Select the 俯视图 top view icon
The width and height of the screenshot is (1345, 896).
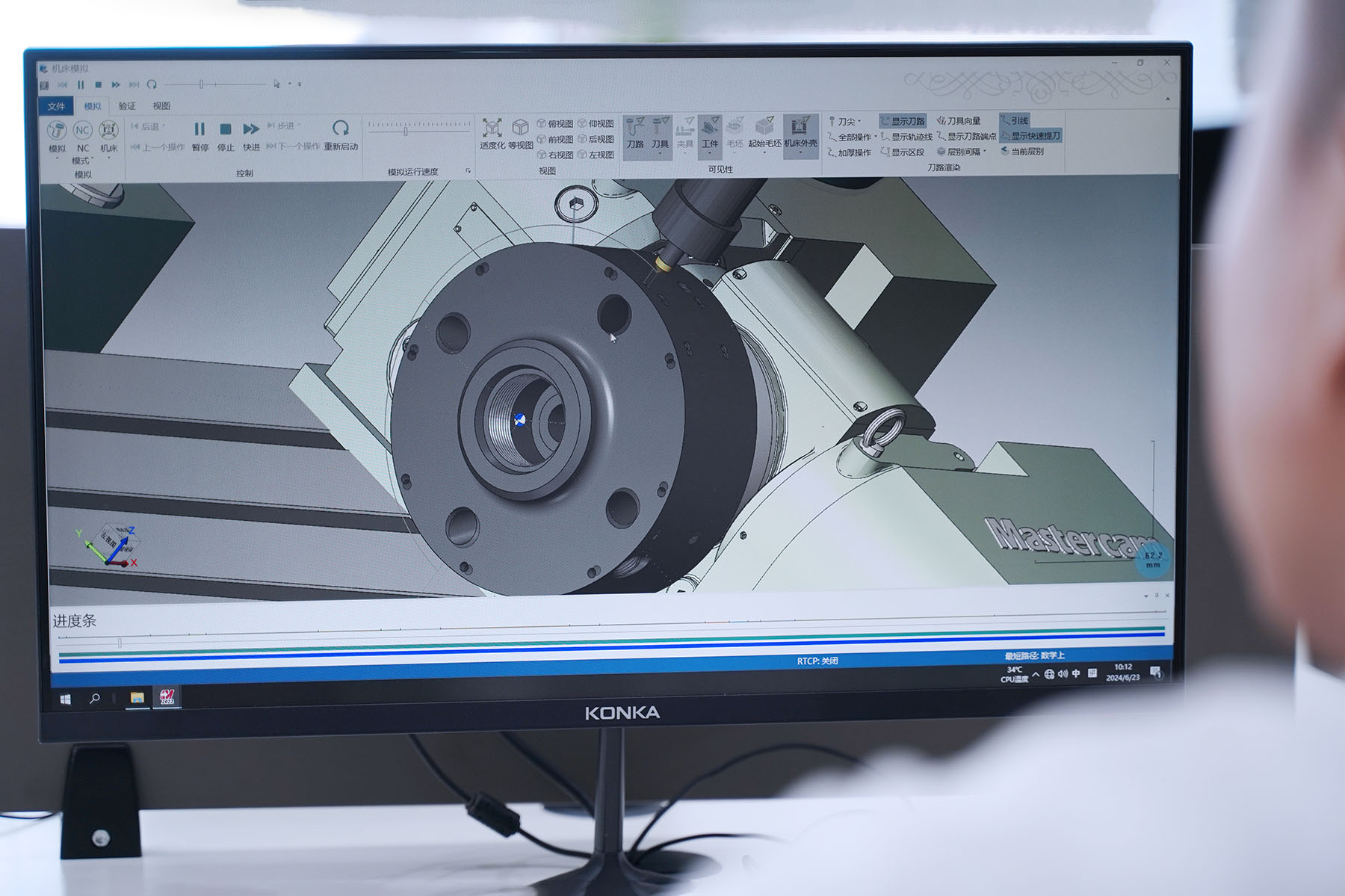tap(555, 124)
